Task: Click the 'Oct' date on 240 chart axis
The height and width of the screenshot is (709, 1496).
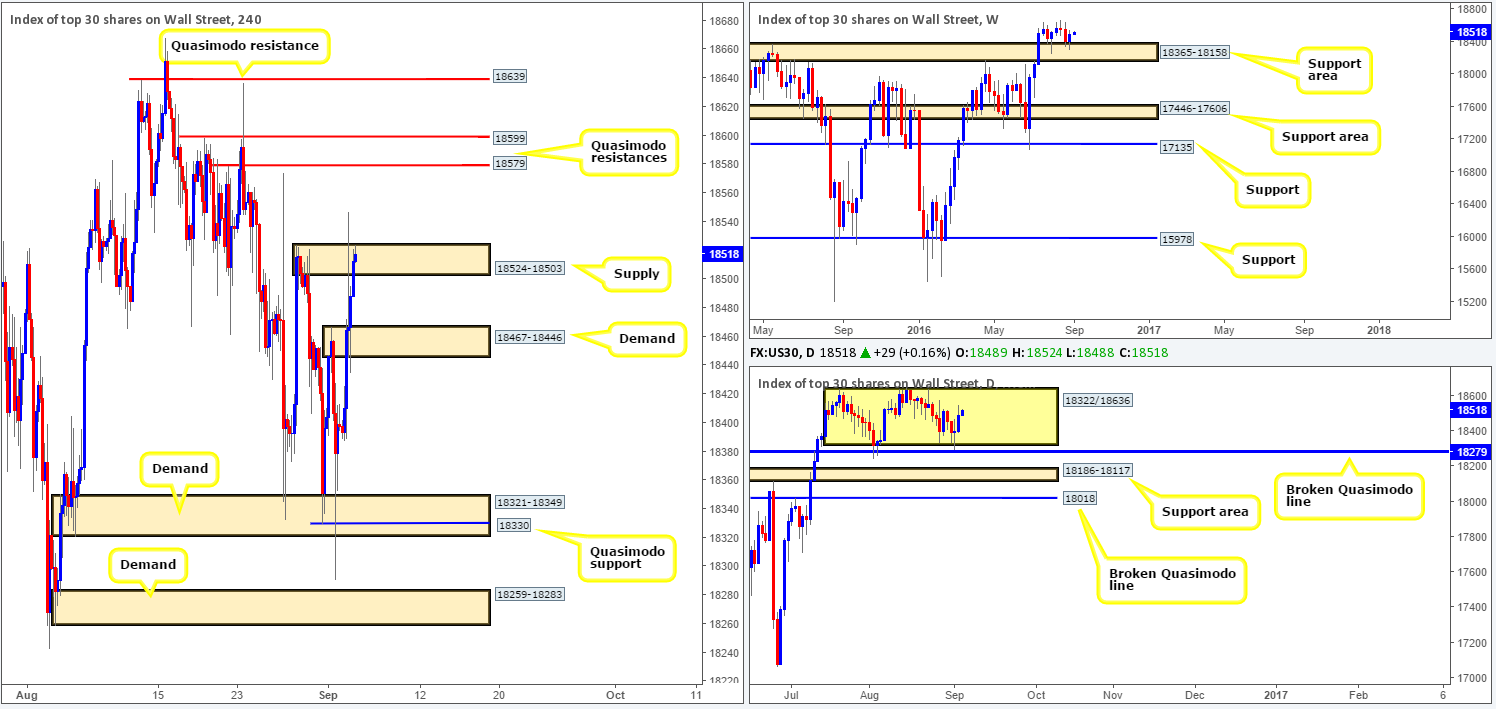Action: click(615, 693)
